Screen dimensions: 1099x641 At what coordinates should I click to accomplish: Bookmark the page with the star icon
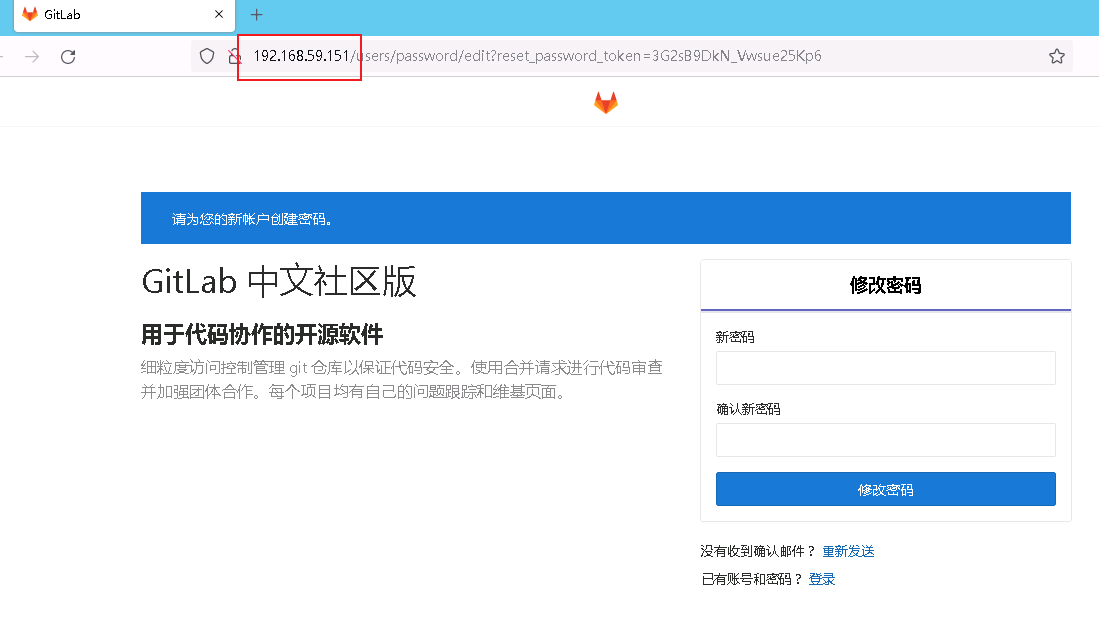[x=1057, y=57]
